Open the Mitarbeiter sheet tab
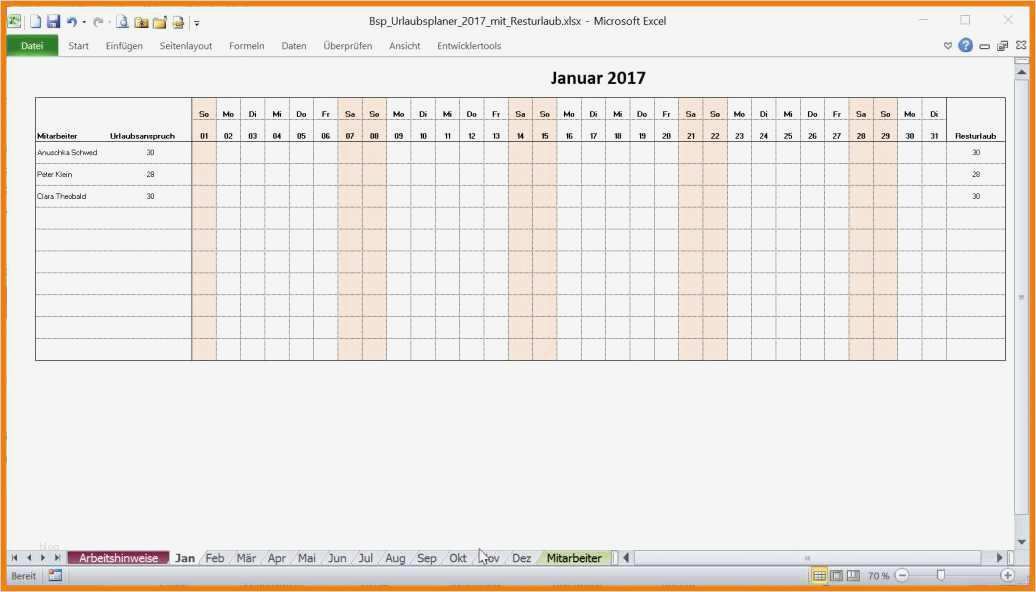 tap(574, 558)
